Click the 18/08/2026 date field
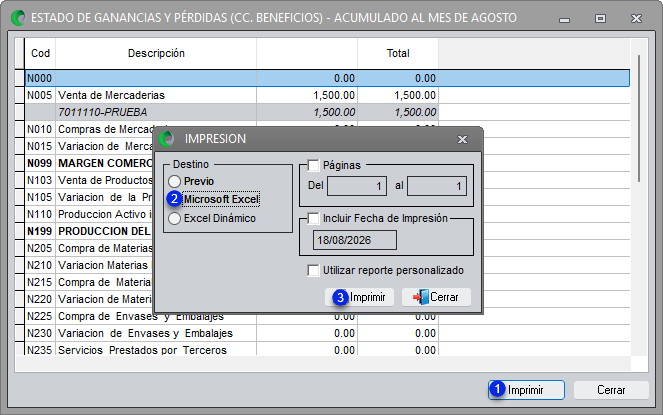663x415 pixels. tap(355, 240)
